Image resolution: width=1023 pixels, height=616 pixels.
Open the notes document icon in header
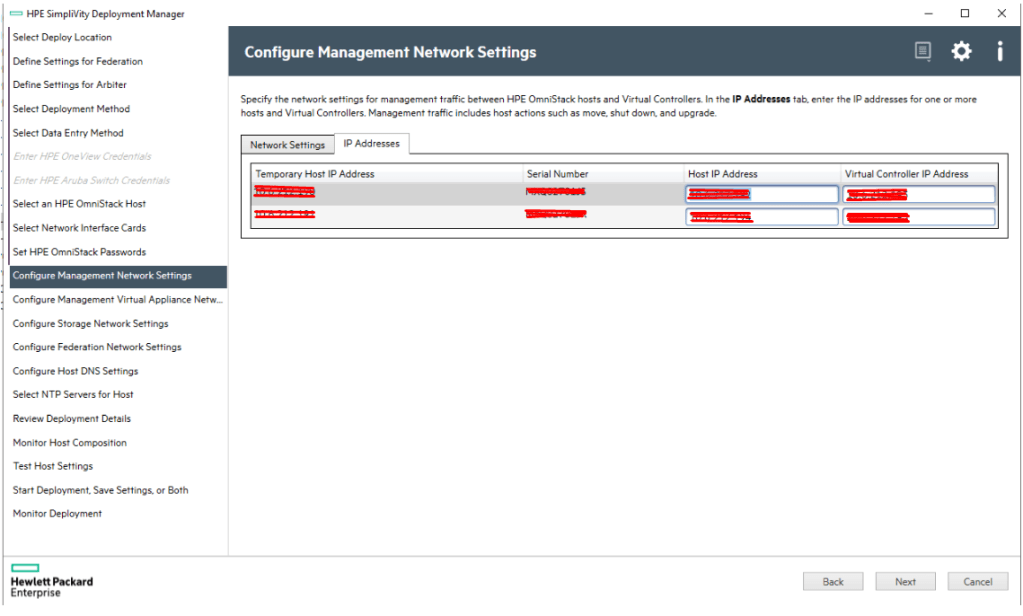click(923, 52)
